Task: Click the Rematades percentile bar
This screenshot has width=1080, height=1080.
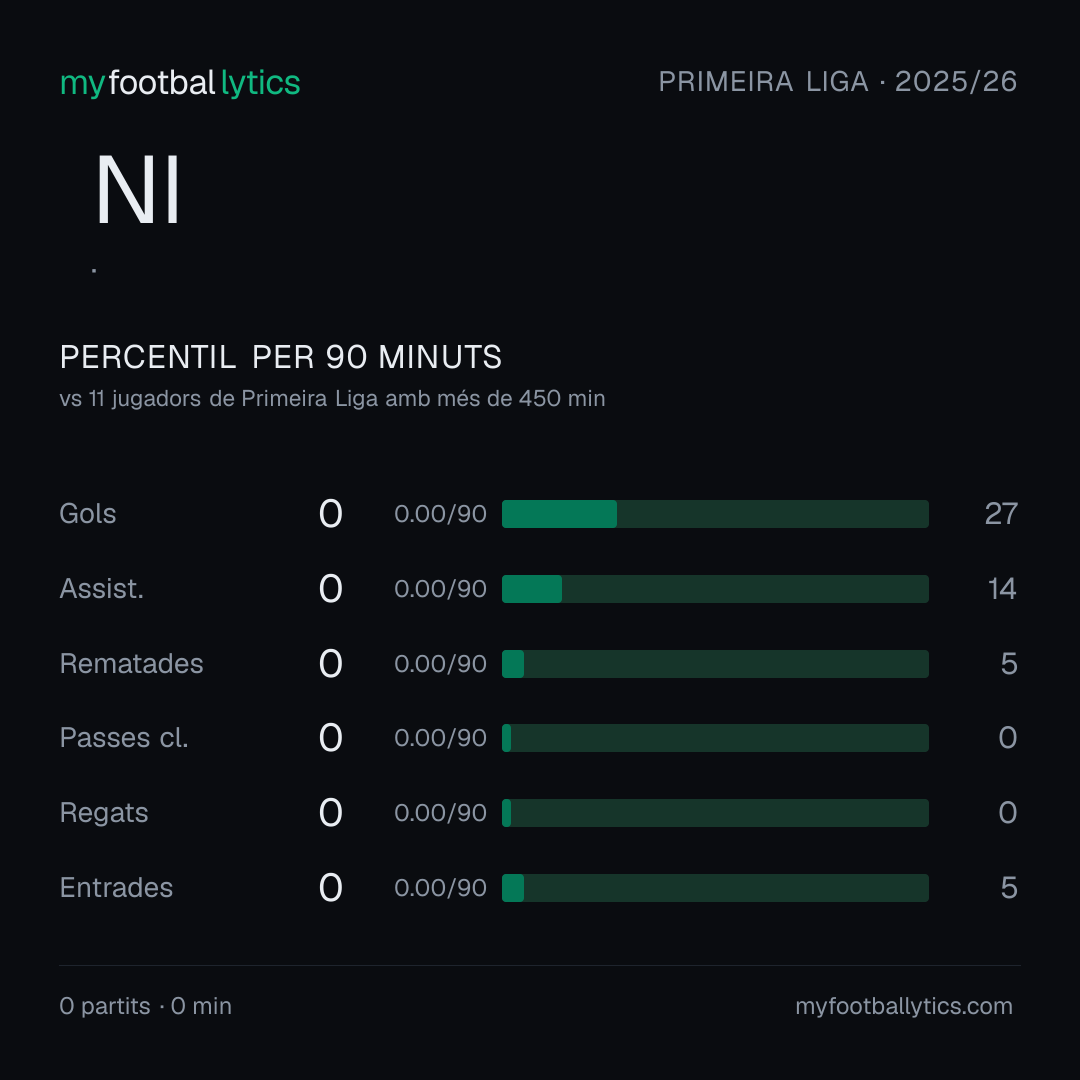Action: tap(715, 664)
